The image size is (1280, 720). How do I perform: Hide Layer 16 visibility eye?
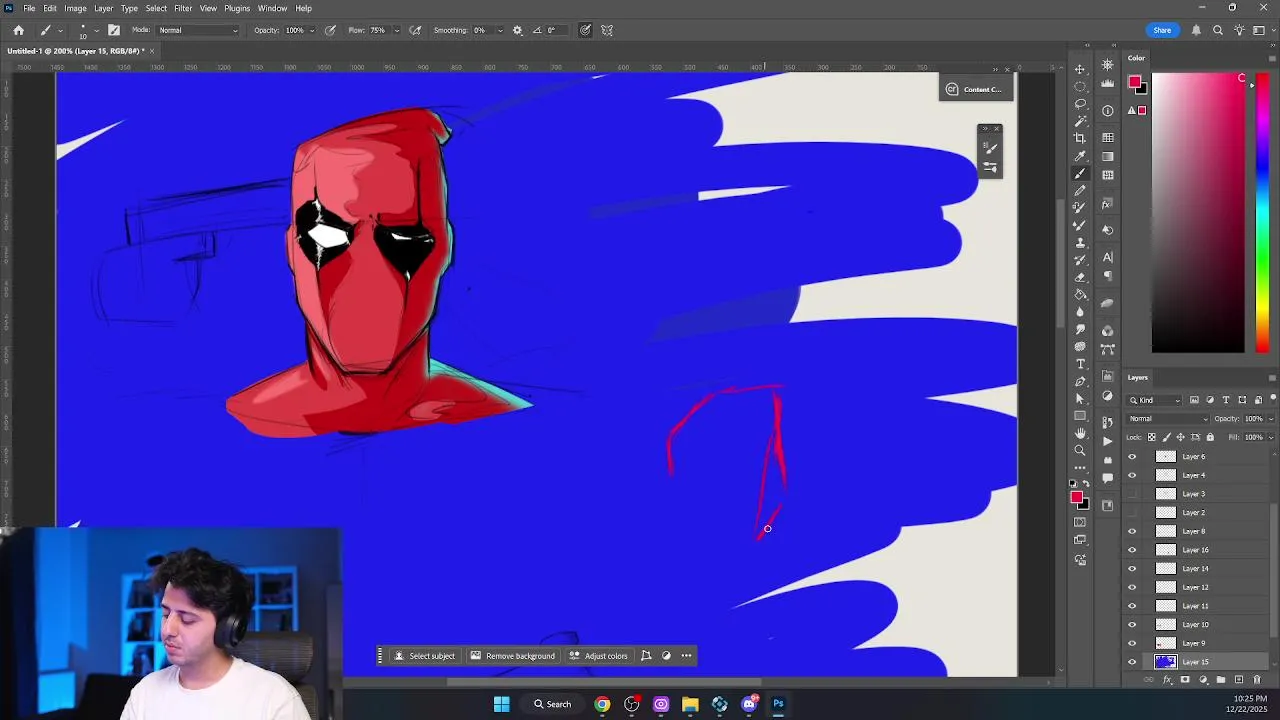point(1132,550)
